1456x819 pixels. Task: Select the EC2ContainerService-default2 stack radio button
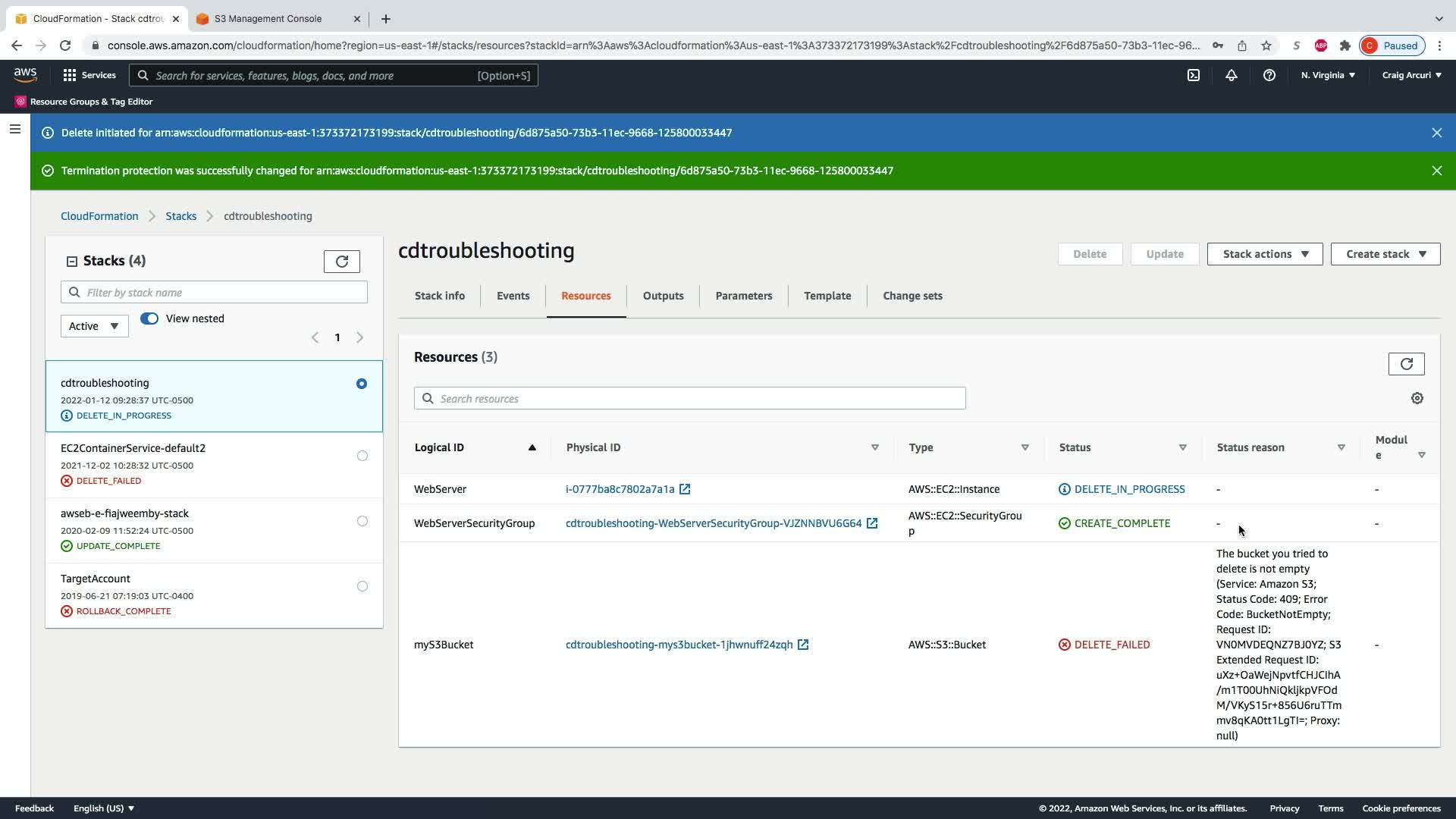click(x=362, y=456)
